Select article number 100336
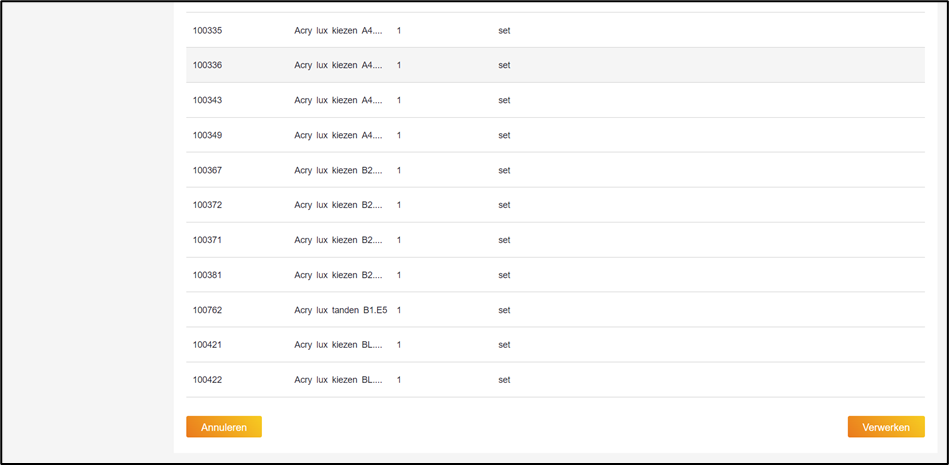949x465 pixels. pos(208,66)
